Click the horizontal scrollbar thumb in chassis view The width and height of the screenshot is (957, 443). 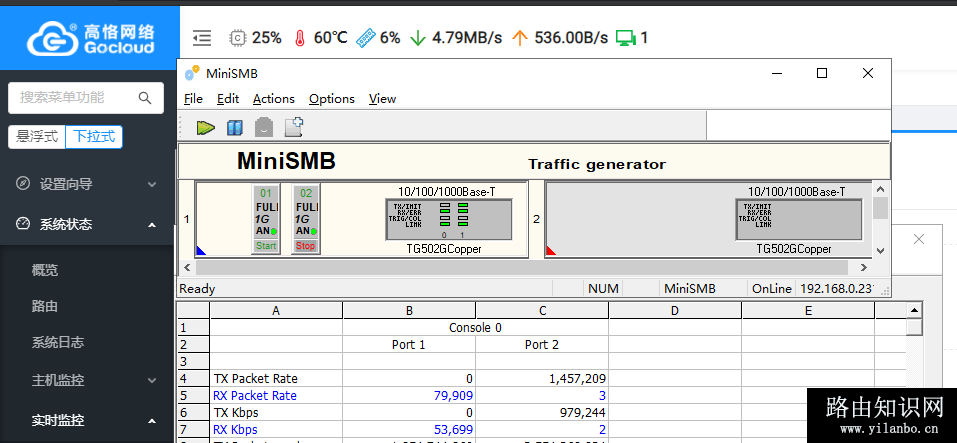click(x=522, y=267)
